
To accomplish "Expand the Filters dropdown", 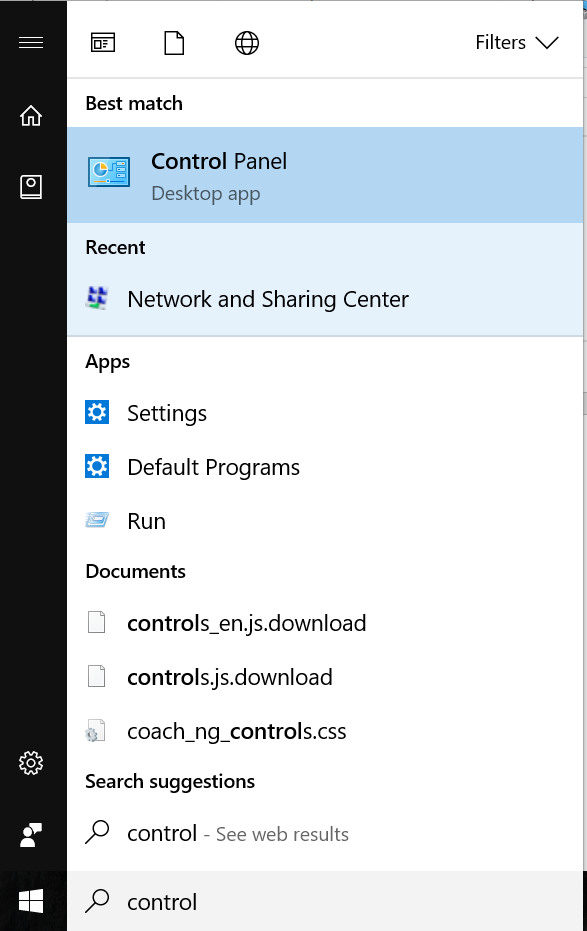I will [x=517, y=43].
